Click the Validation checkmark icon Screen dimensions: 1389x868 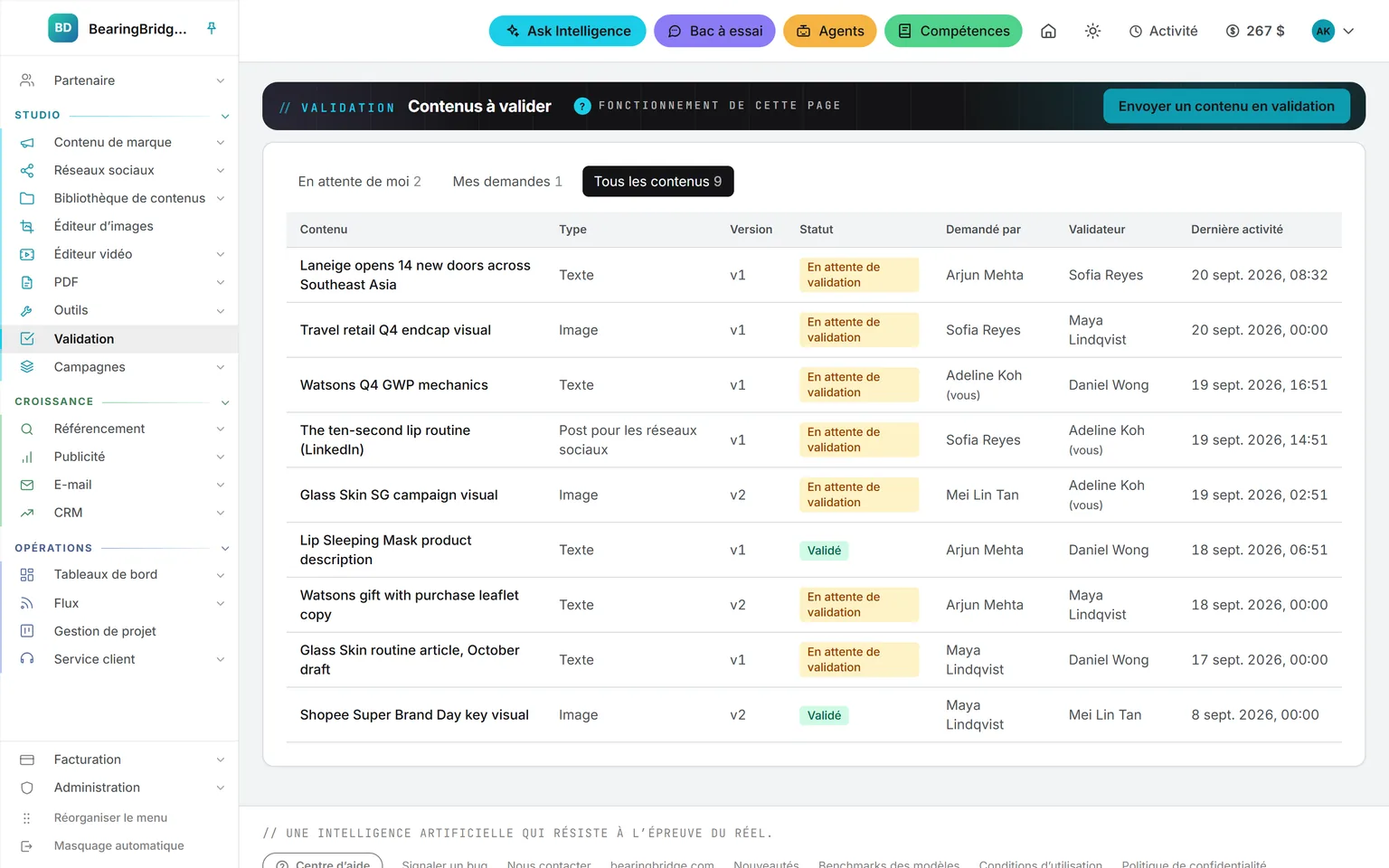[27, 339]
